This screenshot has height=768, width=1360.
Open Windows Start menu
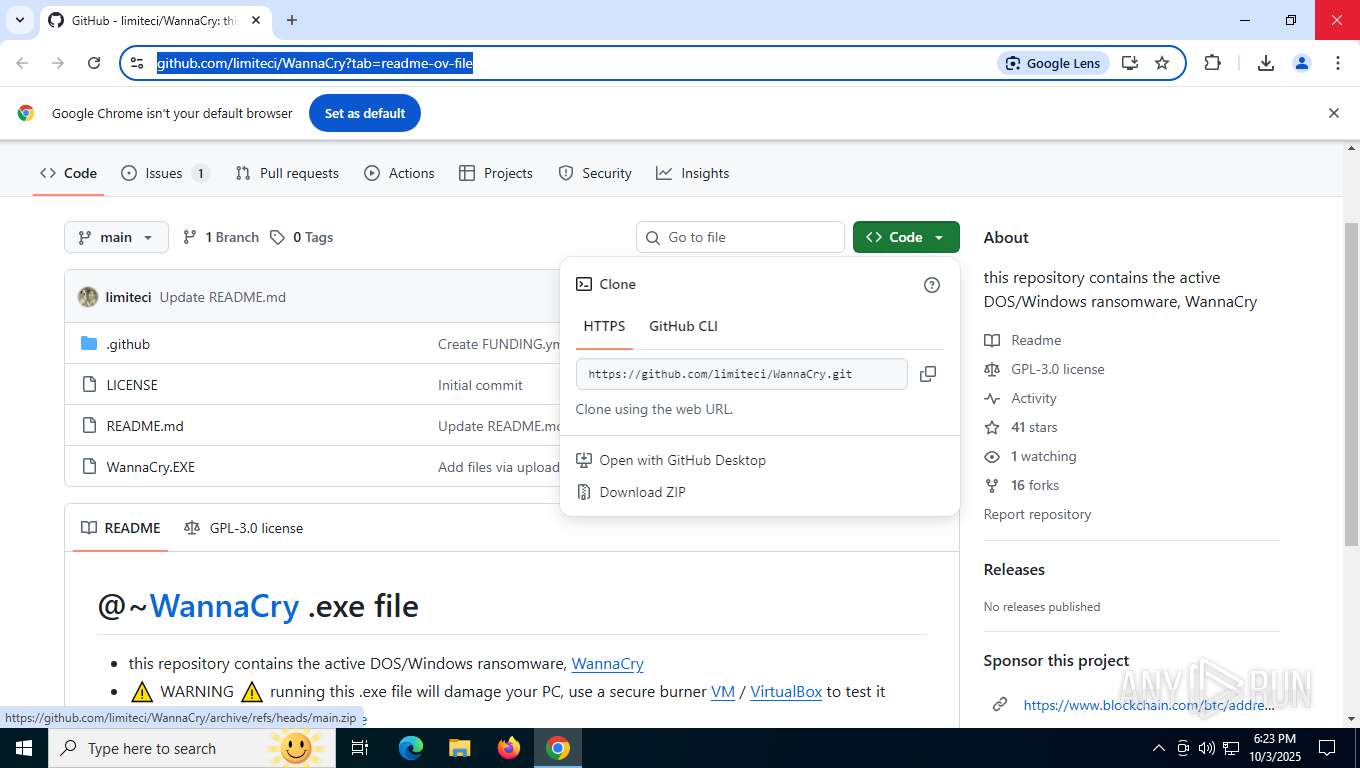pos(24,748)
